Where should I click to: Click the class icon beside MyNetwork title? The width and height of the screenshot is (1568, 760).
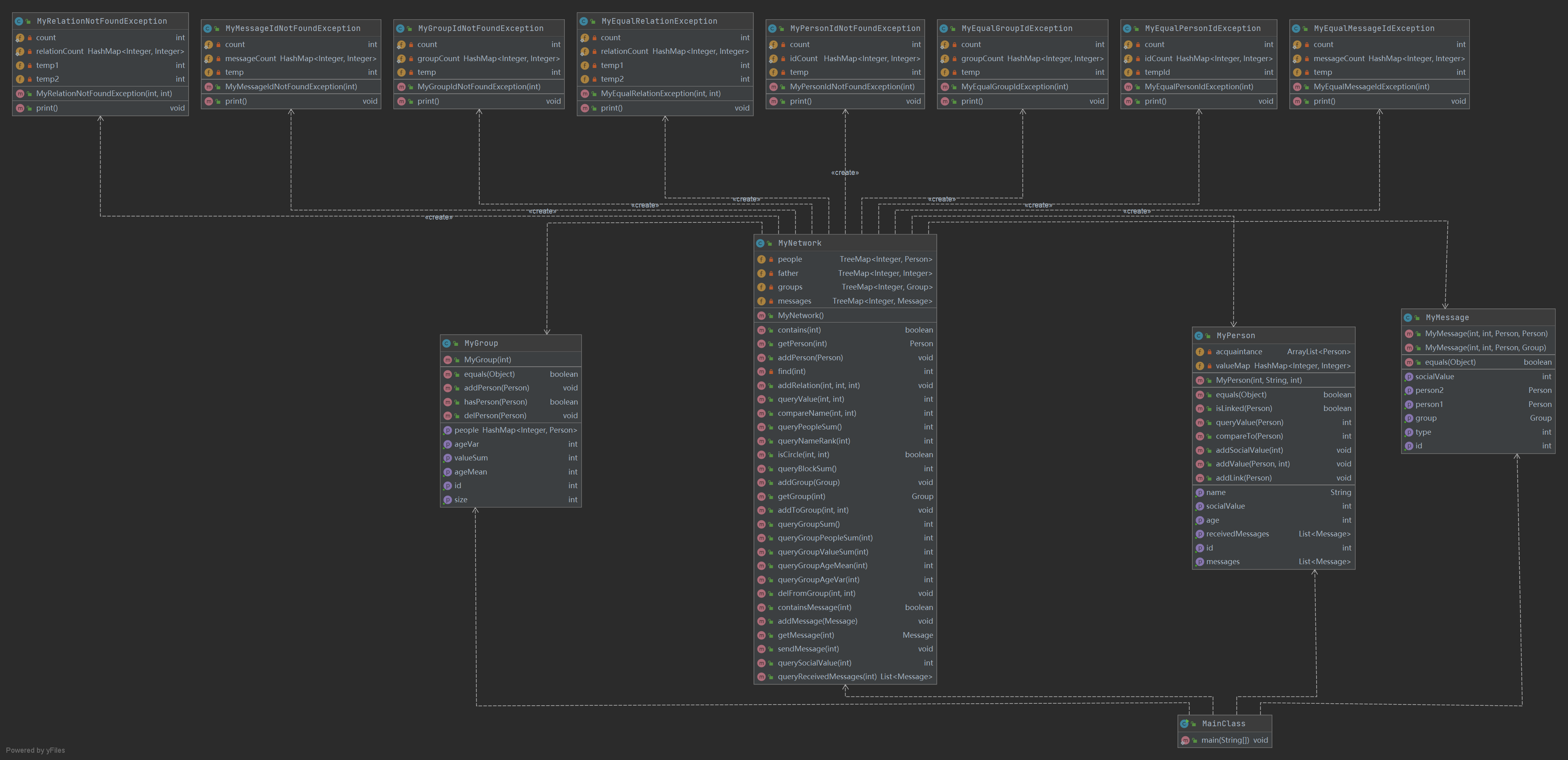pyautogui.click(x=760, y=243)
